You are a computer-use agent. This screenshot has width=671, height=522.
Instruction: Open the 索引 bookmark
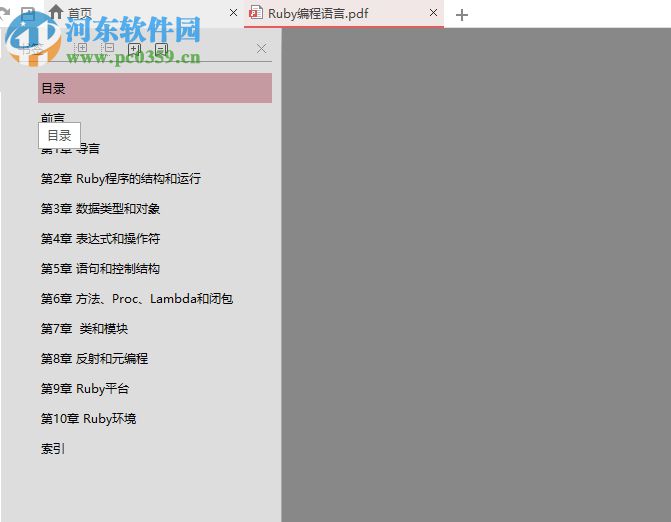pos(53,448)
